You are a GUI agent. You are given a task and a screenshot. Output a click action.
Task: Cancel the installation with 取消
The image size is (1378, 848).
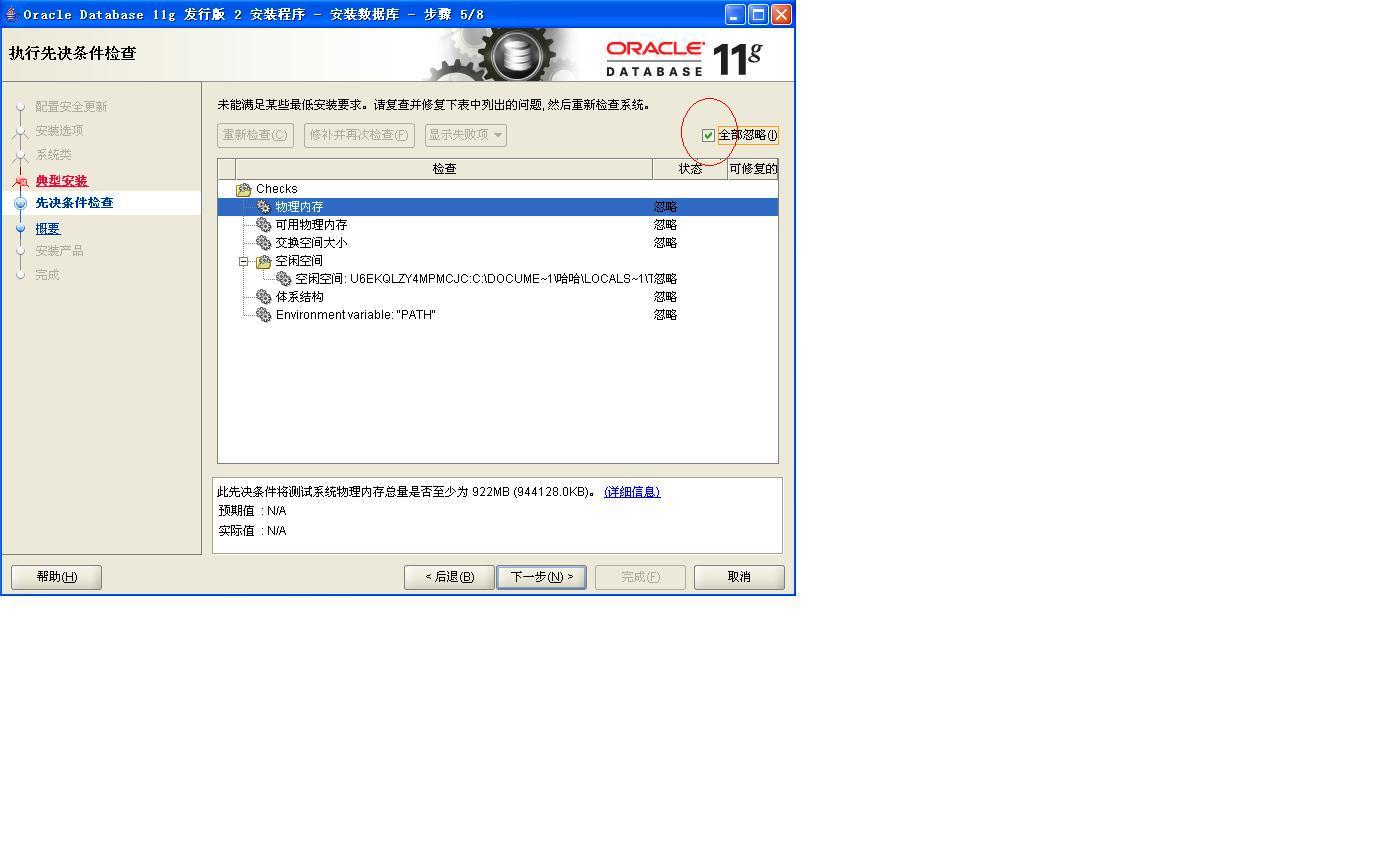(739, 577)
